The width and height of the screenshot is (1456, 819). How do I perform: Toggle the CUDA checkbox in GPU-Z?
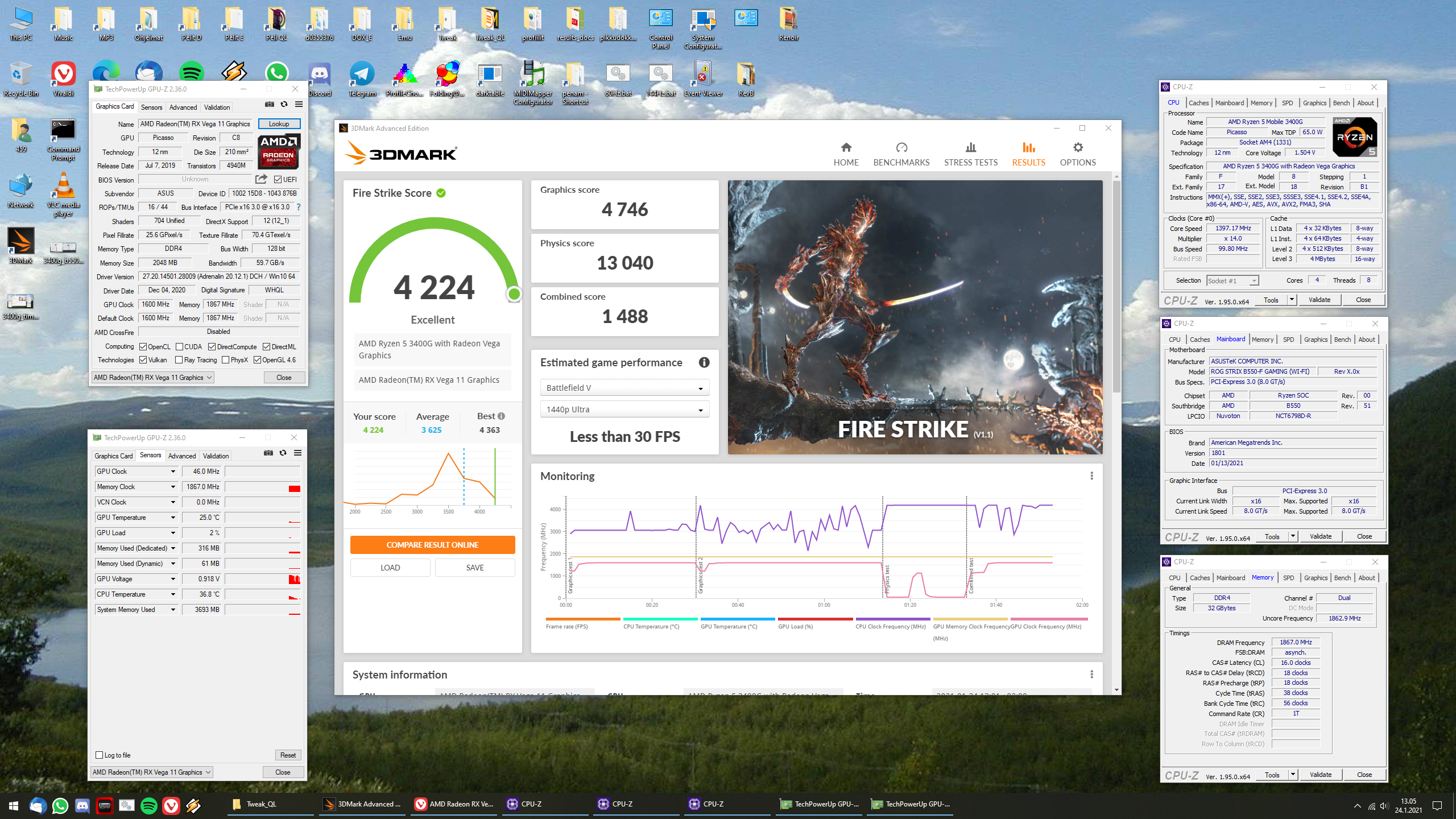tap(180, 347)
